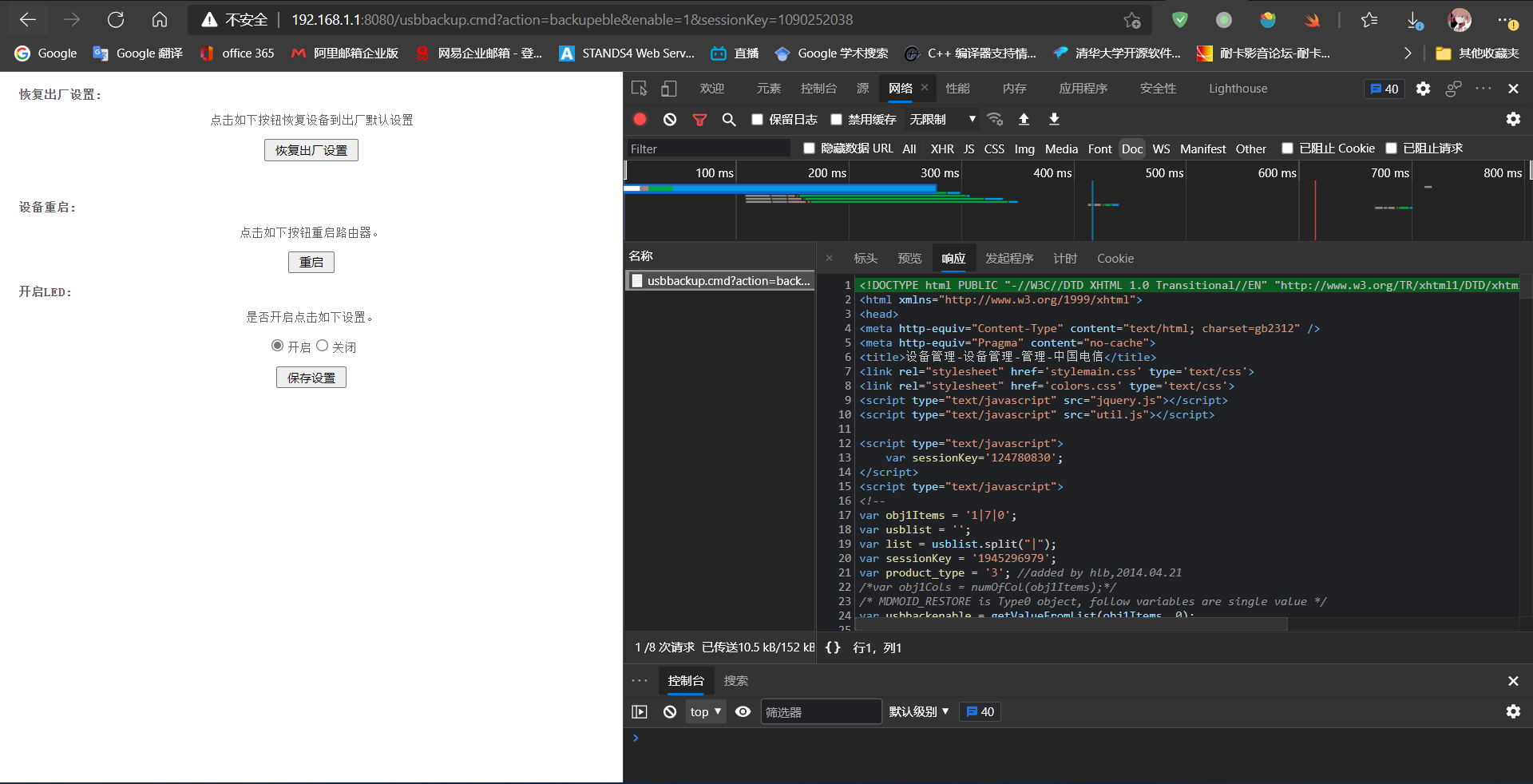The width and height of the screenshot is (1533, 784).
Task: Open the 无限制 throttling dropdown
Action: [x=942, y=119]
